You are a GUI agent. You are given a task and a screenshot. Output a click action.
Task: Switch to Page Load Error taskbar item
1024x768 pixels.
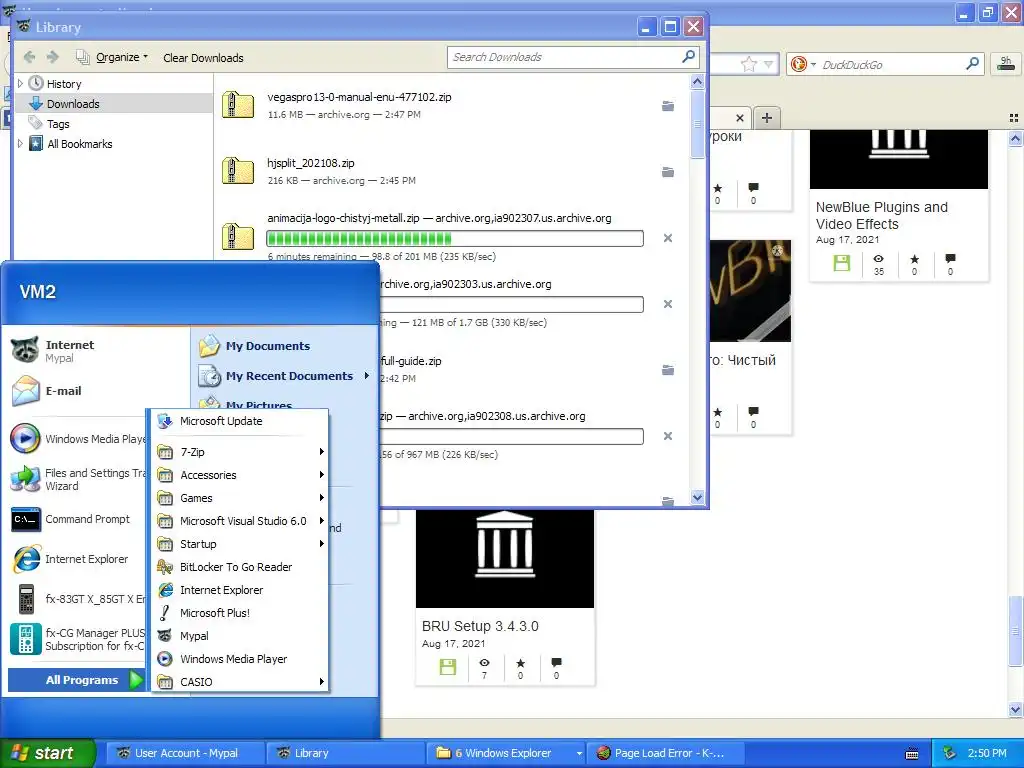pos(667,753)
